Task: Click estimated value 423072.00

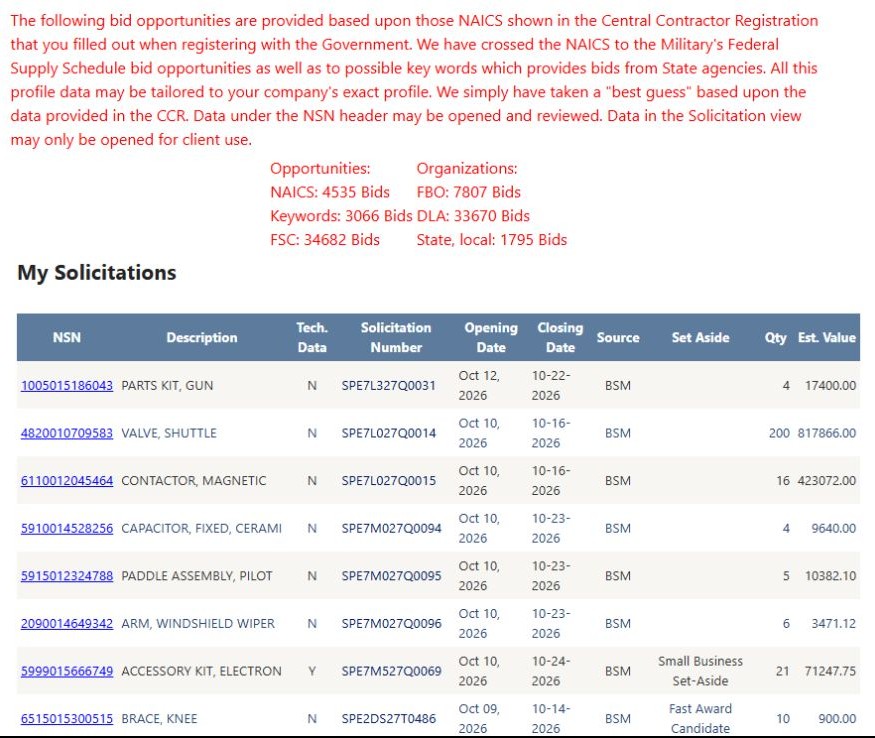Action: click(826, 481)
